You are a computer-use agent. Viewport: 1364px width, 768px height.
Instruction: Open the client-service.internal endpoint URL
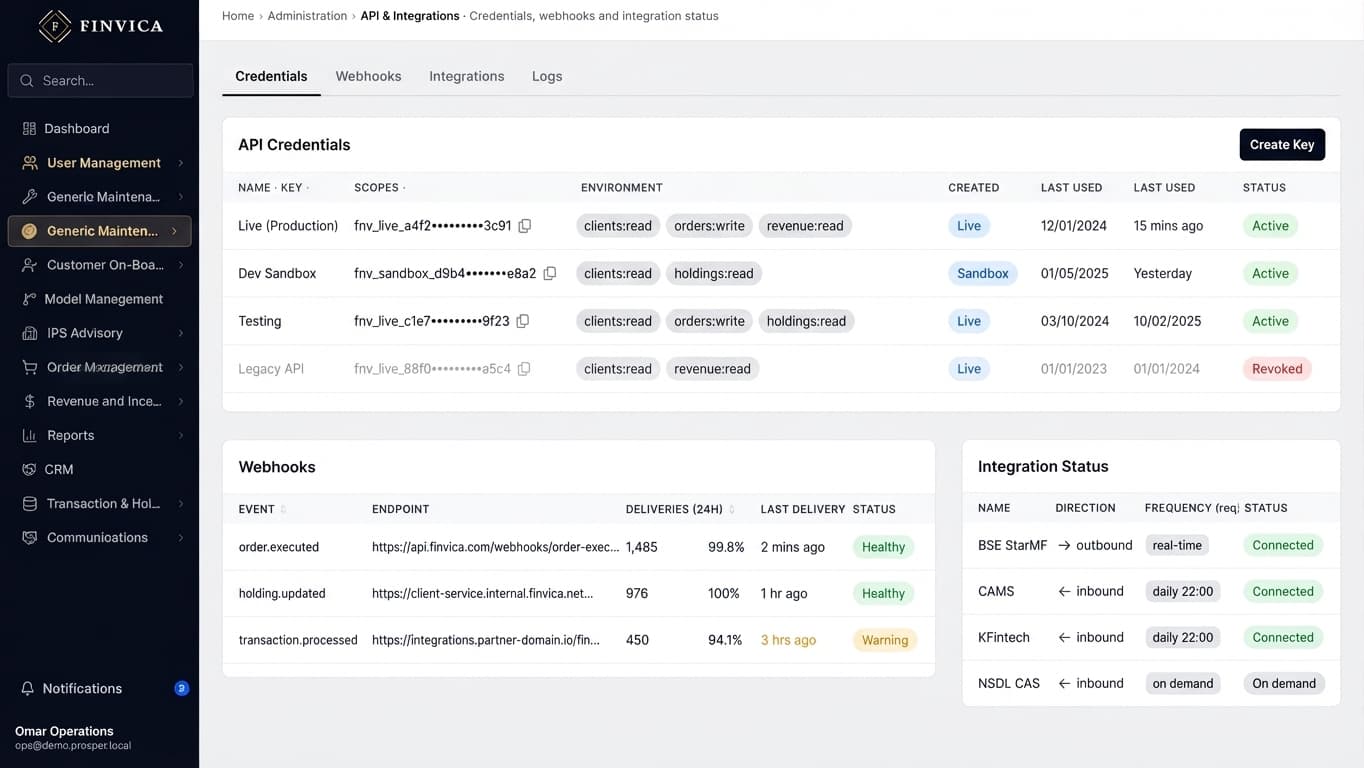pyautogui.click(x=483, y=593)
